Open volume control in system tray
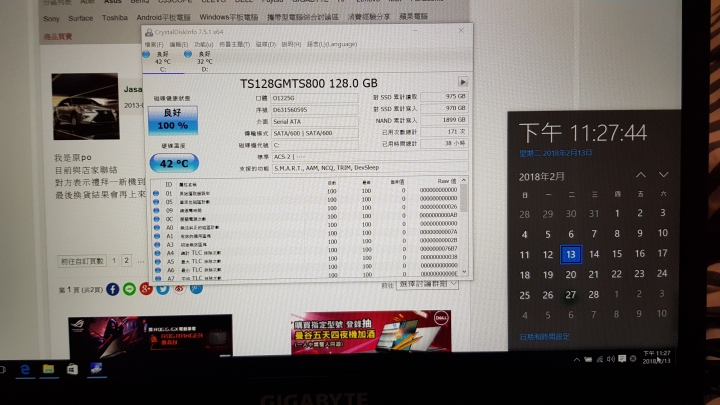The image size is (720, 405). 610,359
